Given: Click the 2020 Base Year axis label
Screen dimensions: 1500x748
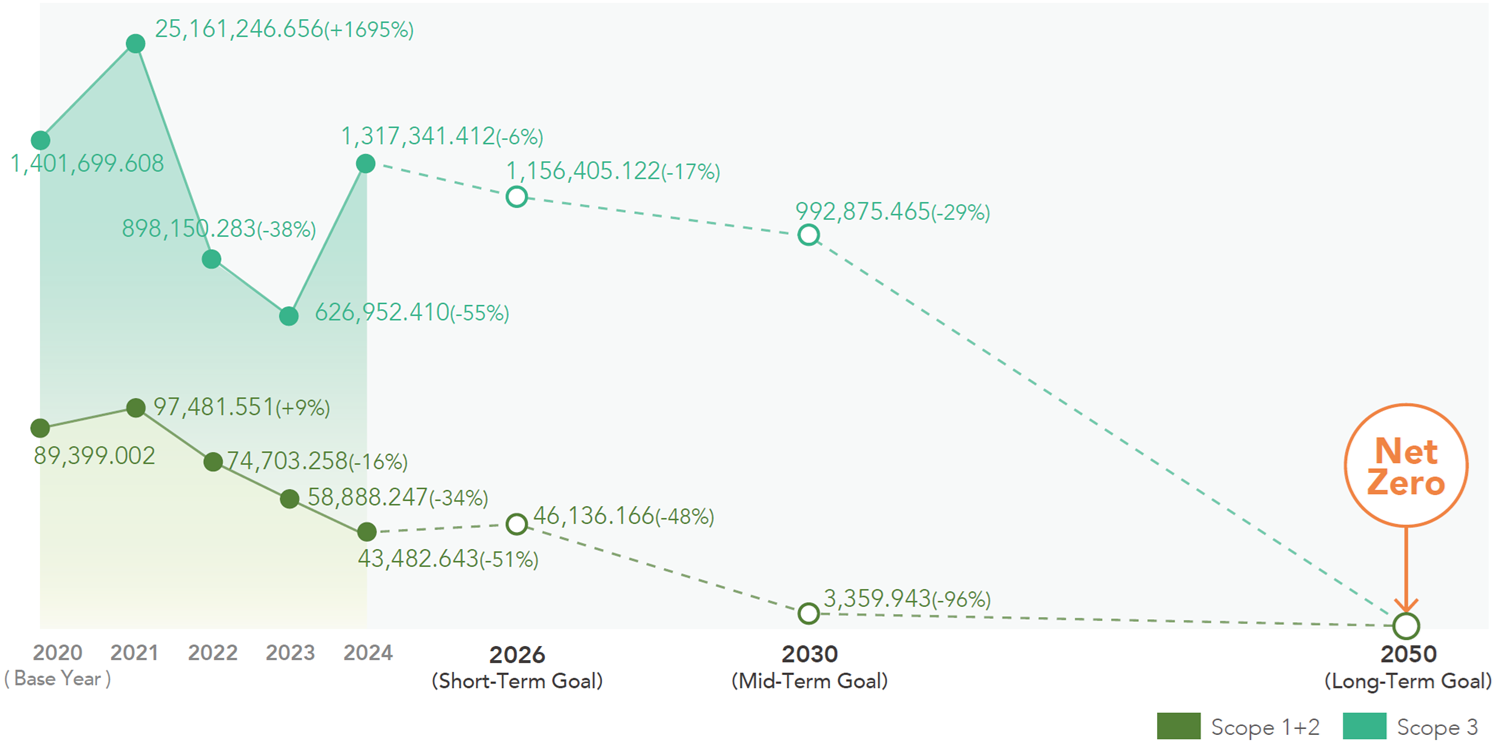Looking at the screenshot, I should (x=57, y=665).
